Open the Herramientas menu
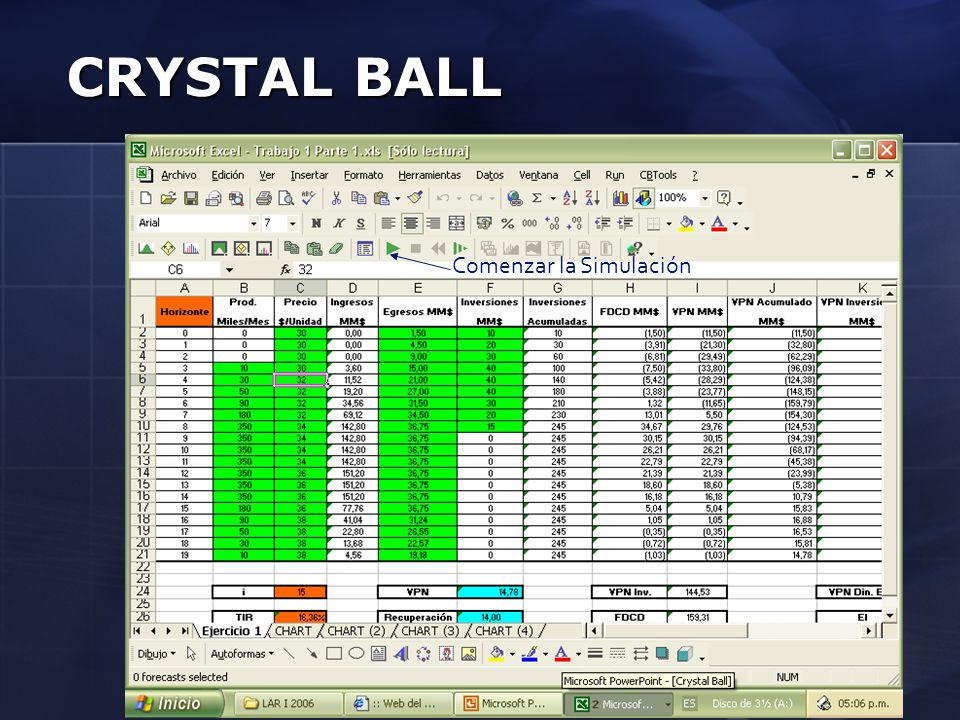 pyautogui.click(x=429, y=175)
